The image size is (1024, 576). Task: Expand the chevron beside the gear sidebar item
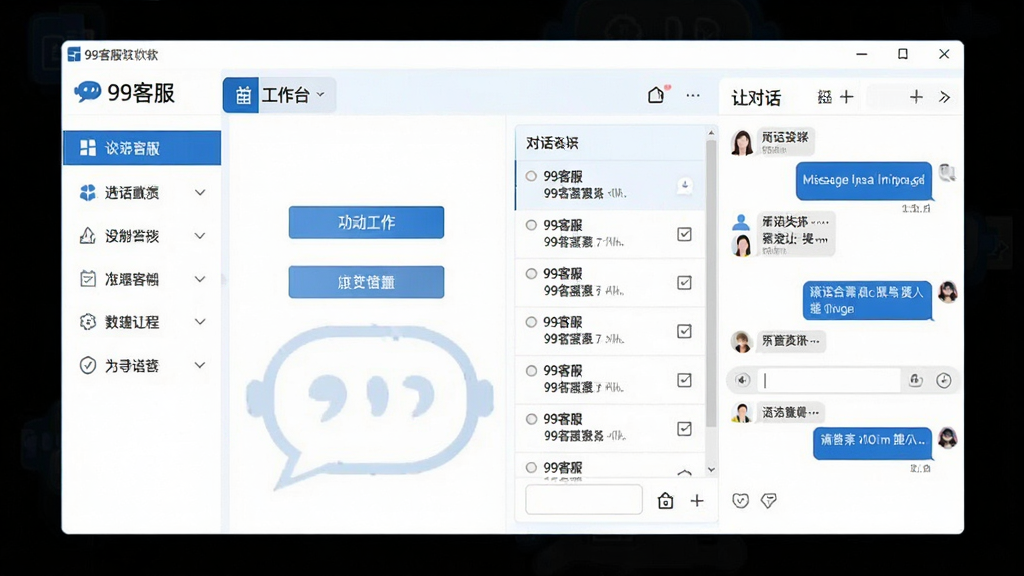(200, 322)
